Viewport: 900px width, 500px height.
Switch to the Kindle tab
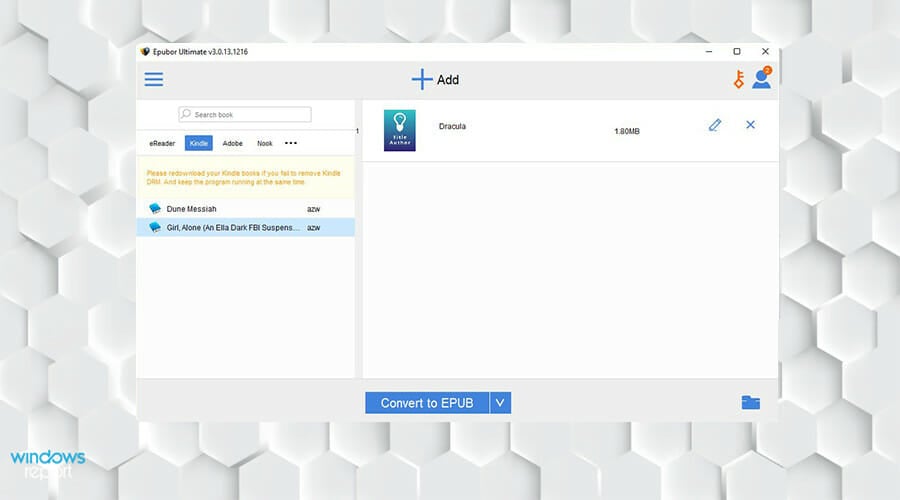click(x=199, y=143)
